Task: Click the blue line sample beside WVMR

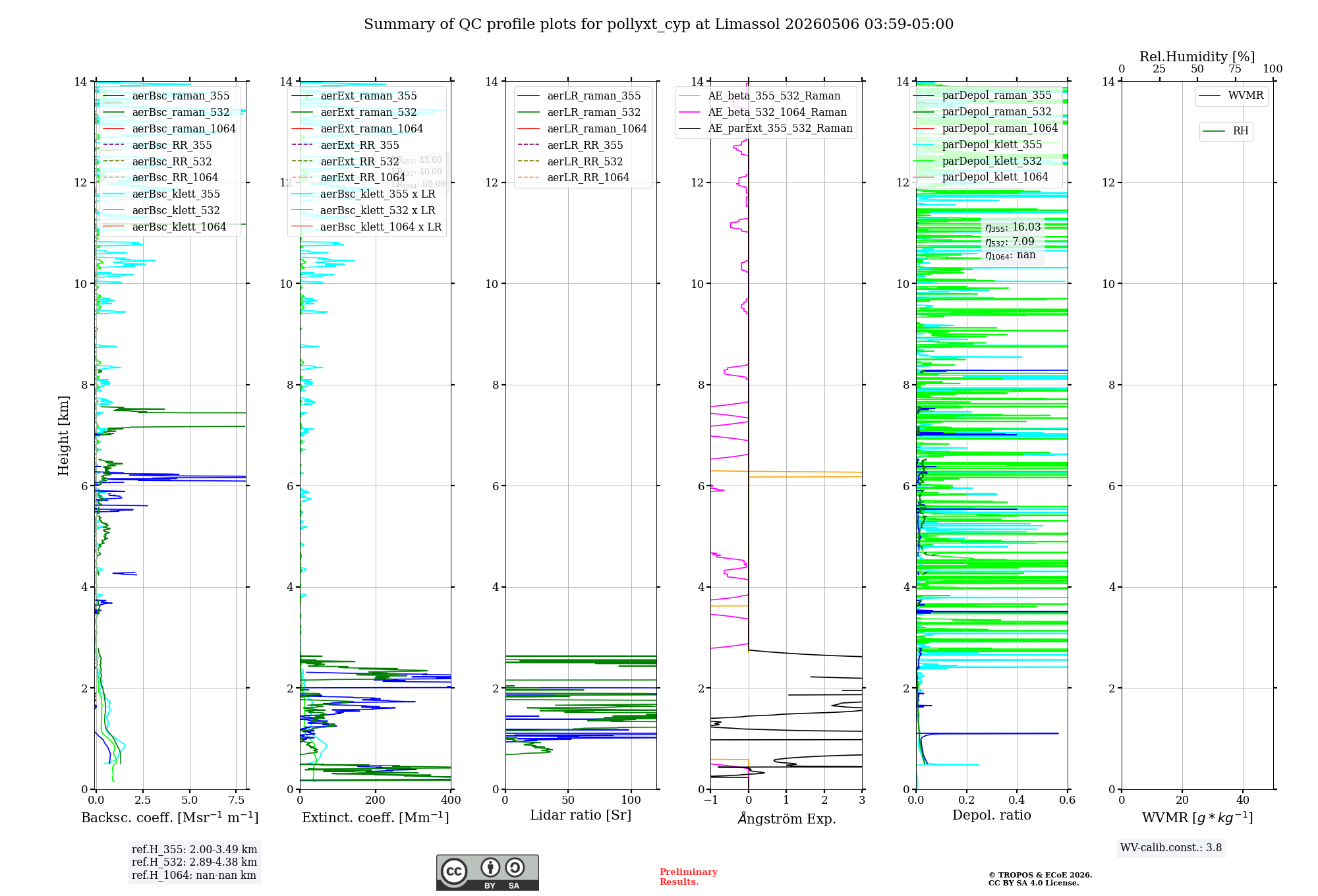Action: coord(1211,96)
